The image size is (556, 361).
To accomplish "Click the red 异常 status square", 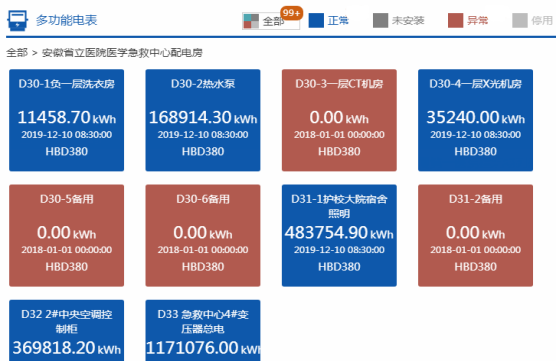I will pyautogui.click(x=455, y=21).
